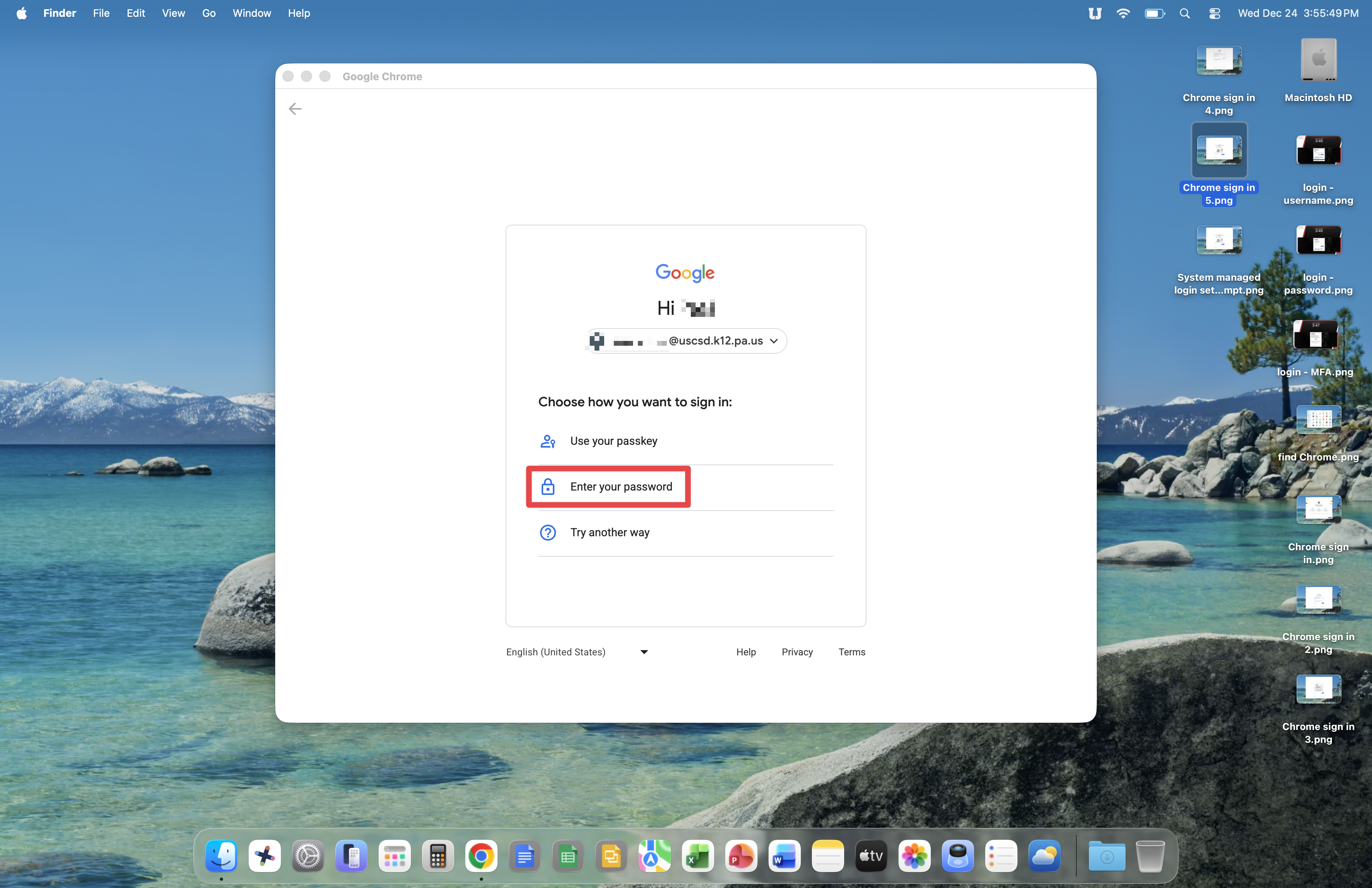The height and width of the screenshot is (888, 1372).
Task: Open the Help link below sign-in card
Action: [x=745, y=652]
